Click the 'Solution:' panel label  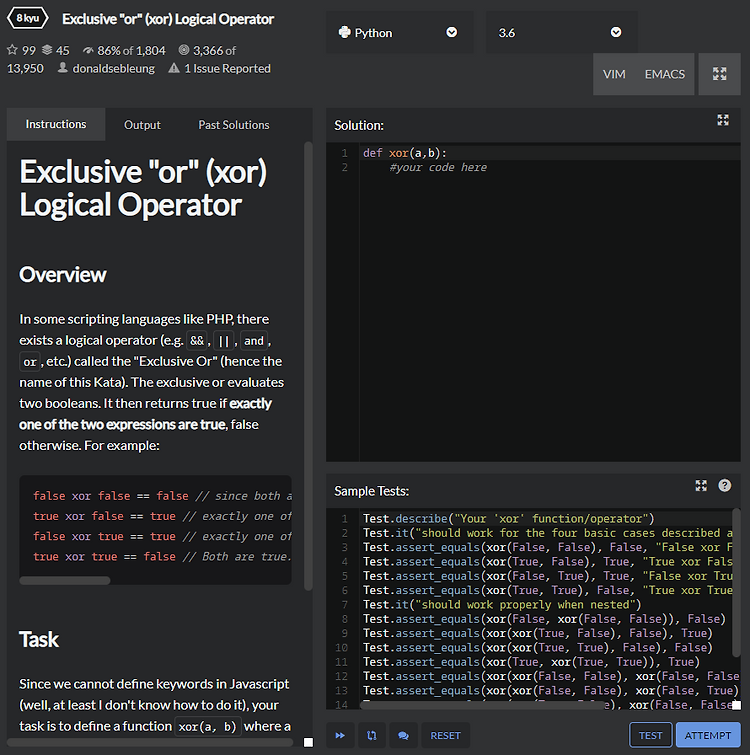pyautogui.click(x=359, y=126)
